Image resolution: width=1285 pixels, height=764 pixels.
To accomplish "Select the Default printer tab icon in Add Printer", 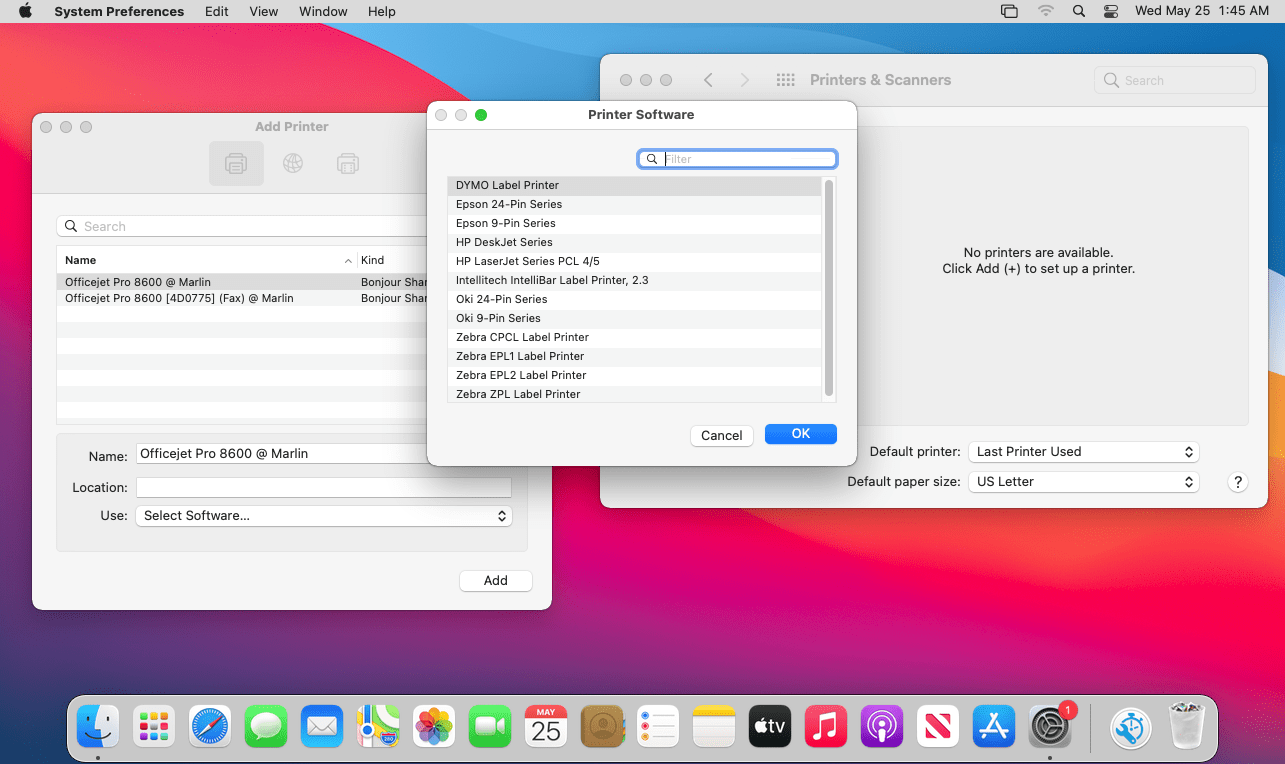I will coord(236,163).
